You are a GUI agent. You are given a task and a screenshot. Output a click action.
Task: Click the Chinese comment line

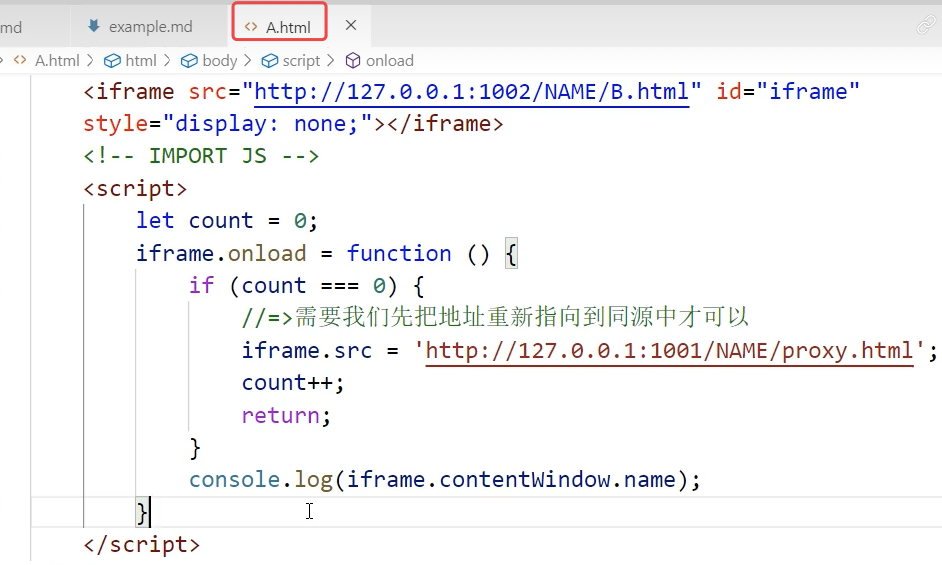(x=495, y=317)
